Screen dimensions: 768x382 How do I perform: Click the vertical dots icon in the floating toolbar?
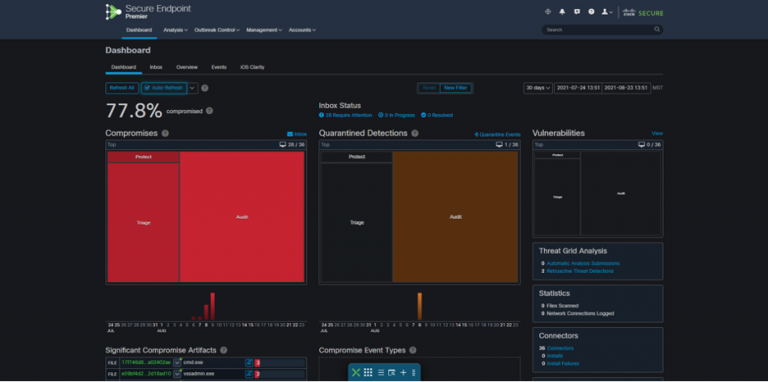pos(413,373)
